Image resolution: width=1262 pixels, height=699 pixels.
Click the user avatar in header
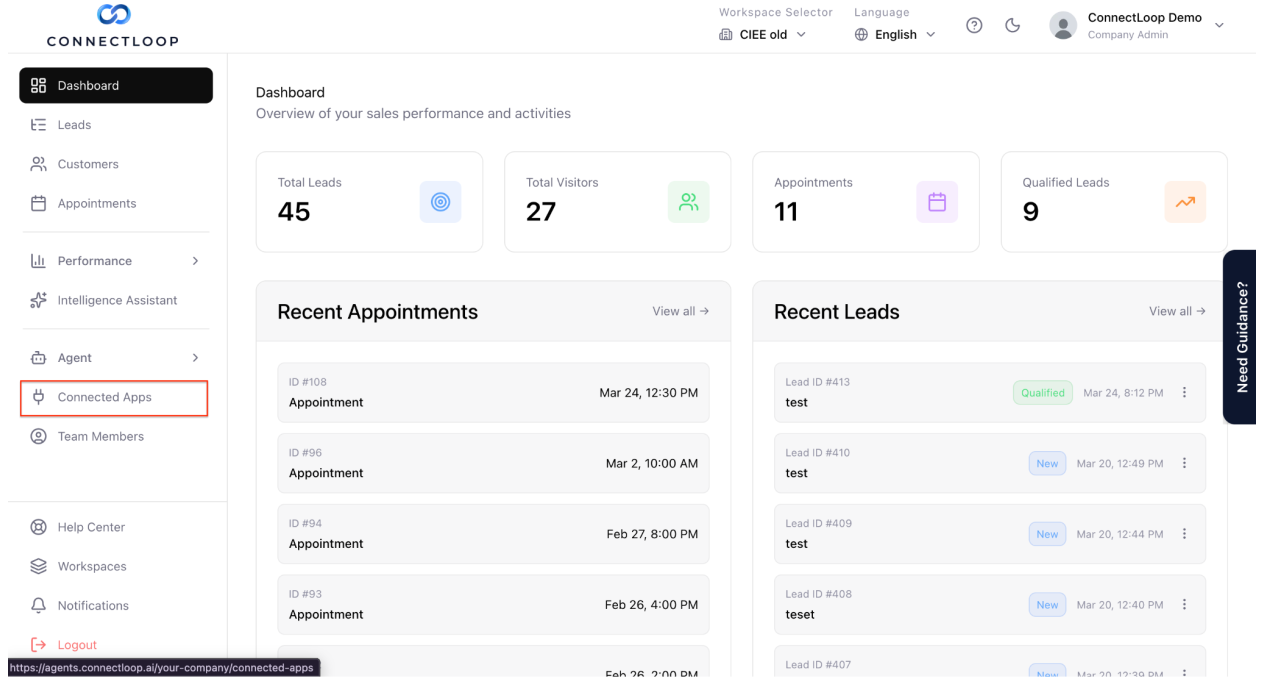[x=1063, y=26]
